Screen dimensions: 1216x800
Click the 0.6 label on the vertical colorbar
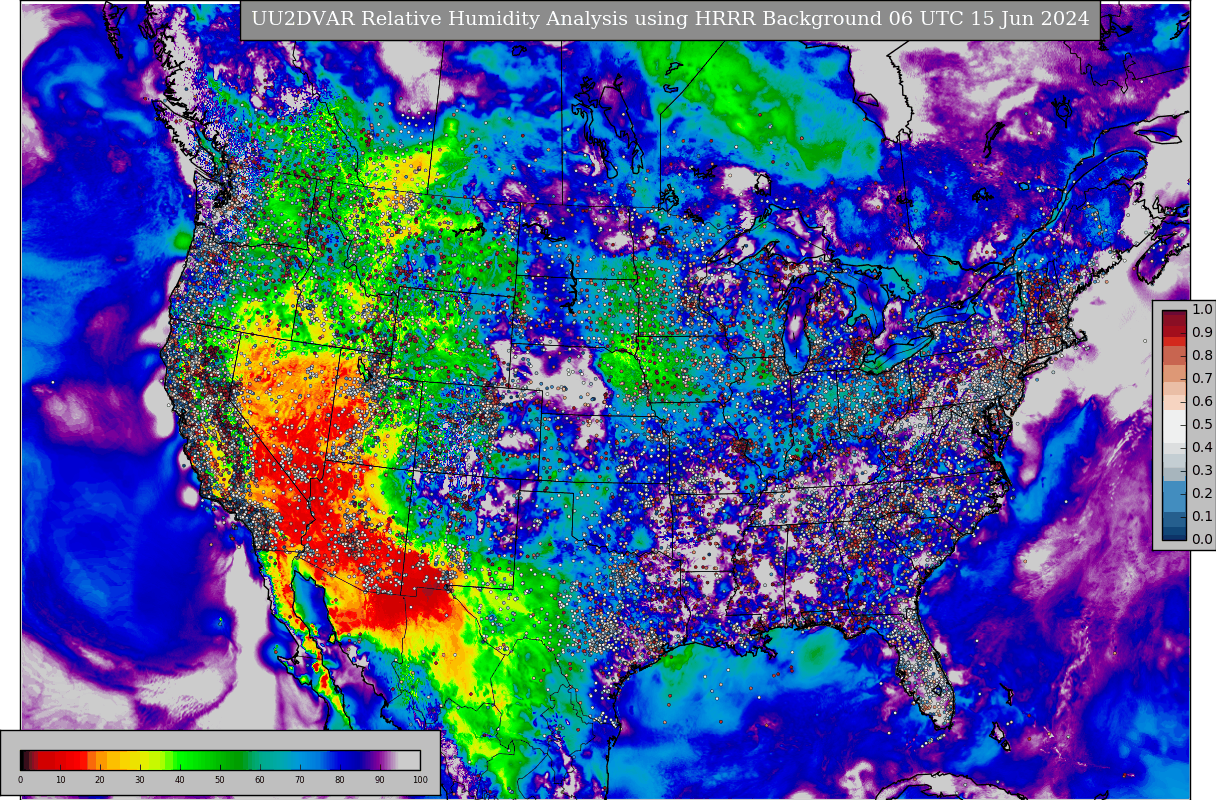[1202, 402]
